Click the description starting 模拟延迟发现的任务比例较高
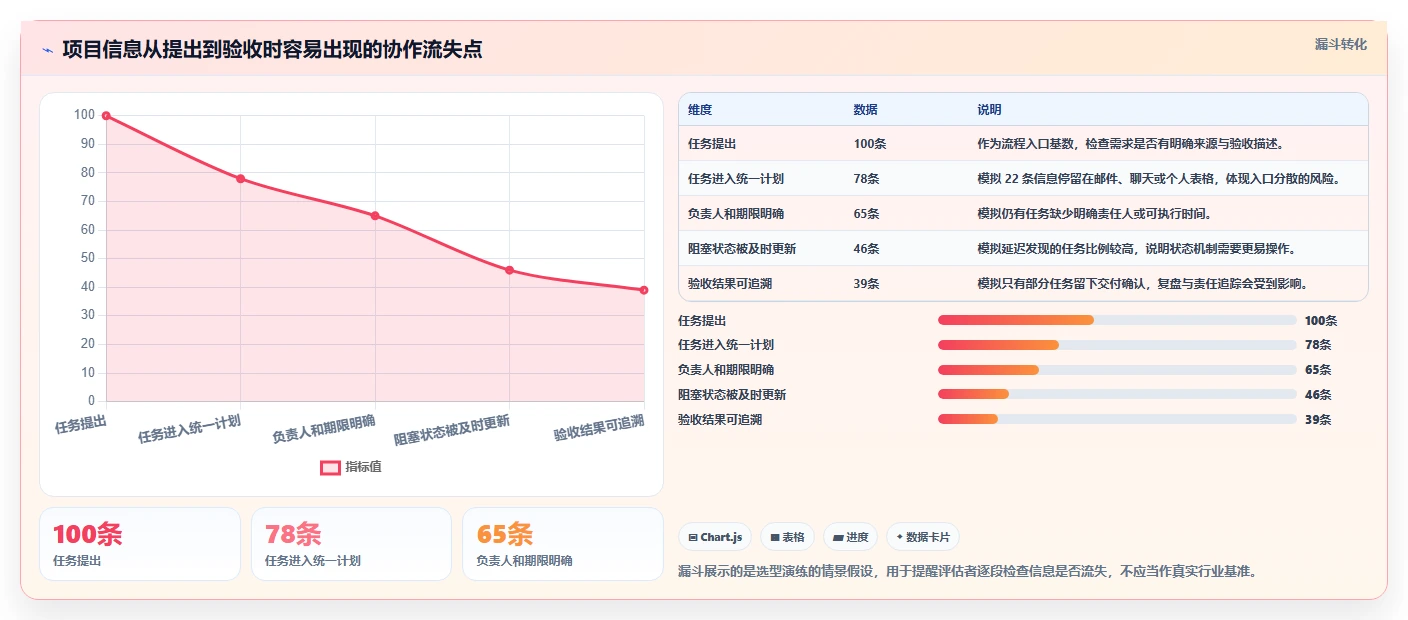 pos(1138,249)
